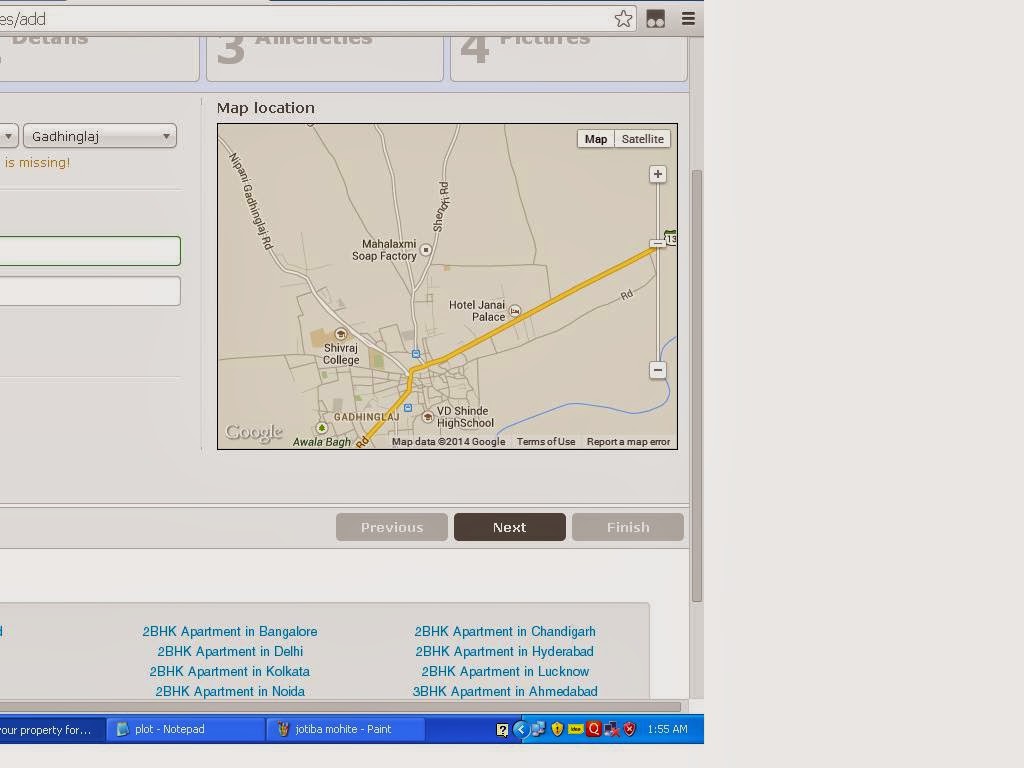Screen dimensions: 1024x768
Task: Bookmark this page with the star icon
Action: click(x=623, y=19)
